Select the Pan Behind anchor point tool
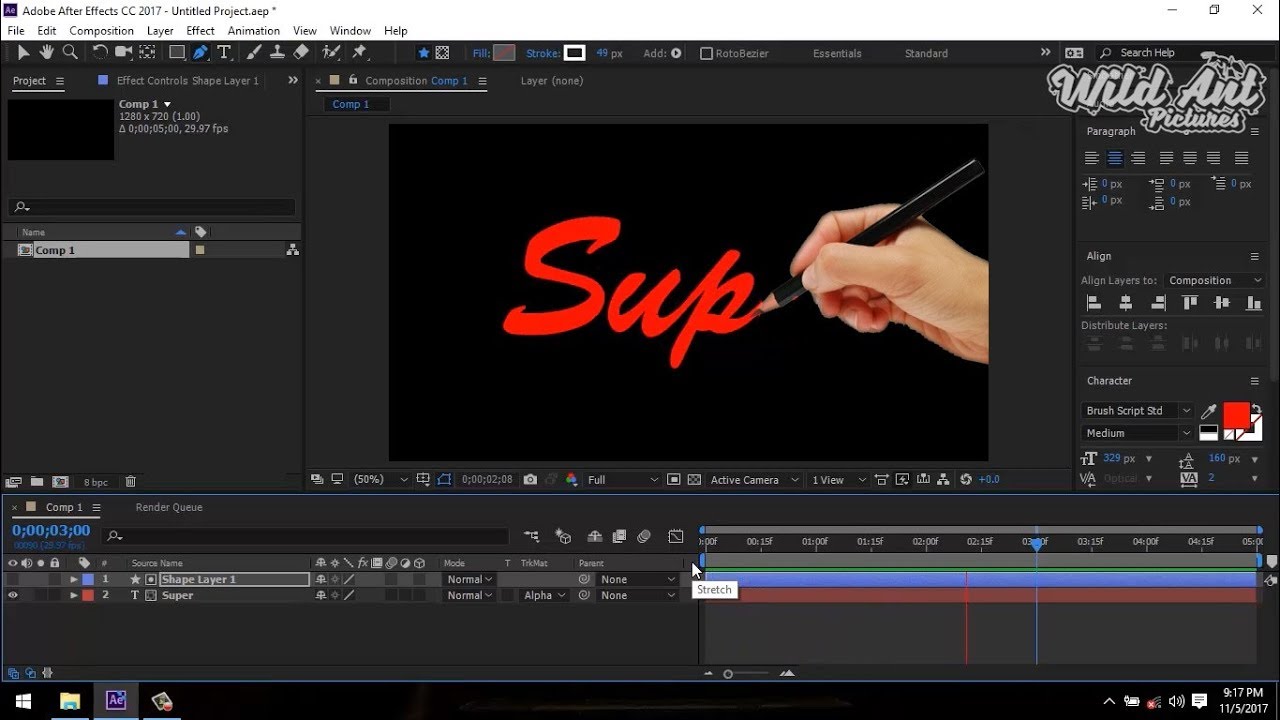 [x=146, y=53]
